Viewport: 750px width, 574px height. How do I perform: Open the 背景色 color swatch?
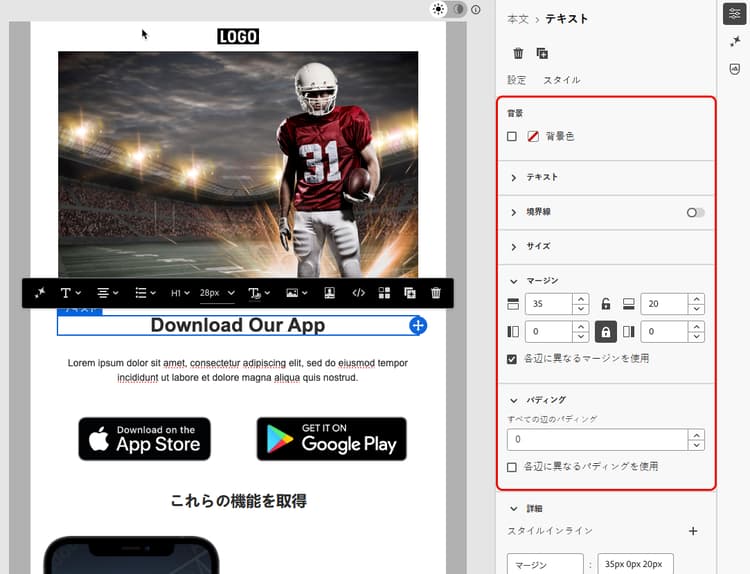click(x=533, y=136)
